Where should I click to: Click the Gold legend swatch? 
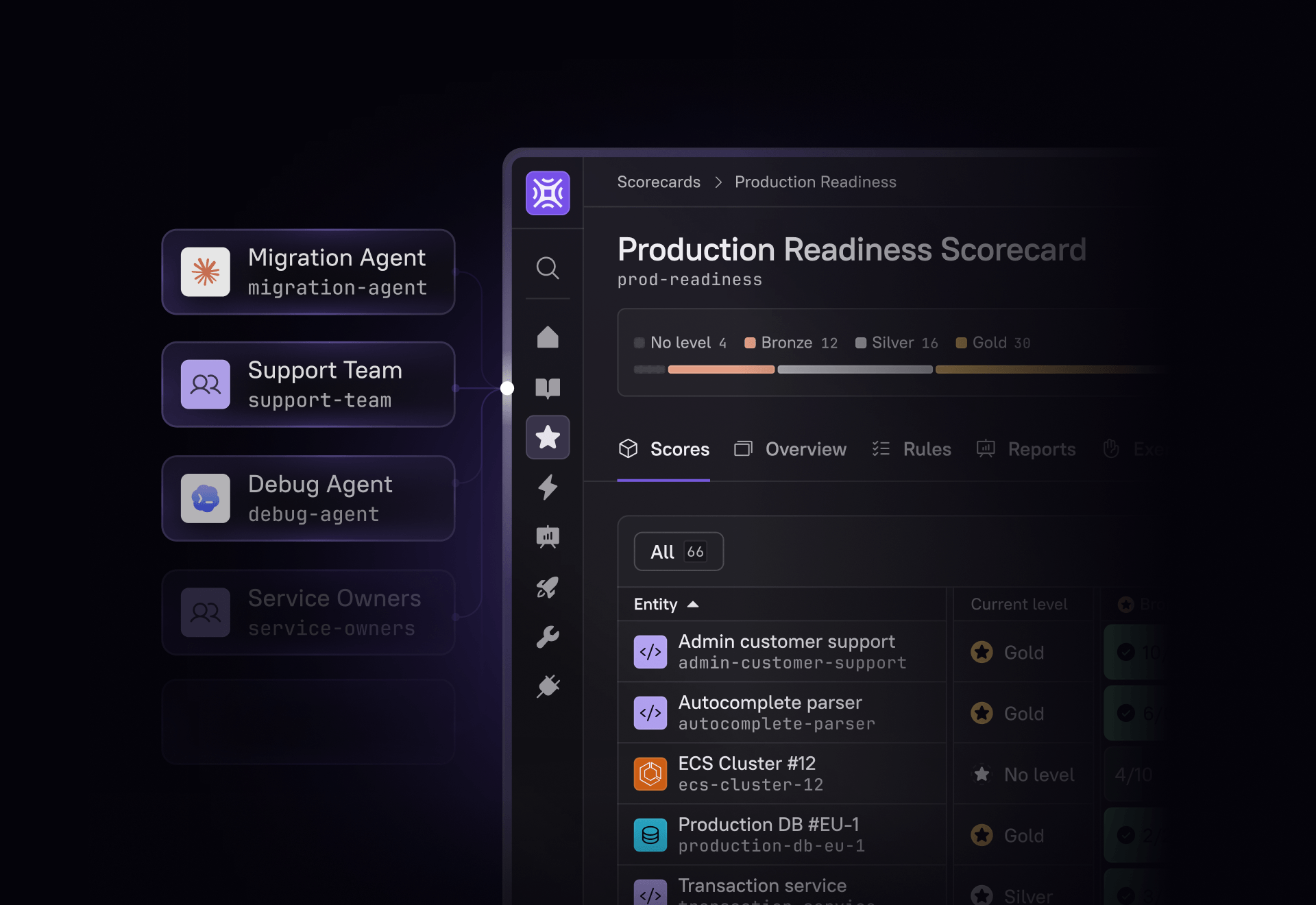click(x=962, y=343)
